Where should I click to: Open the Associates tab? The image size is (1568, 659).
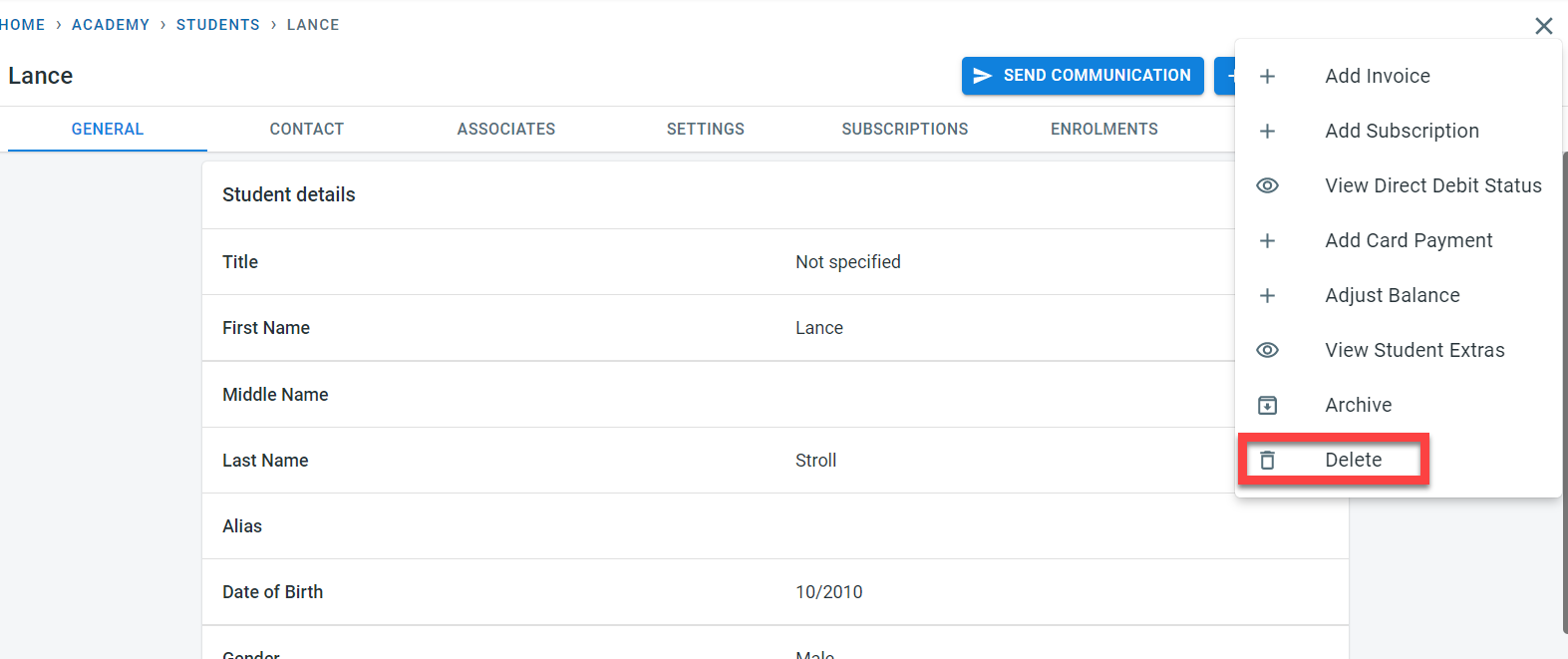[505, 130]
